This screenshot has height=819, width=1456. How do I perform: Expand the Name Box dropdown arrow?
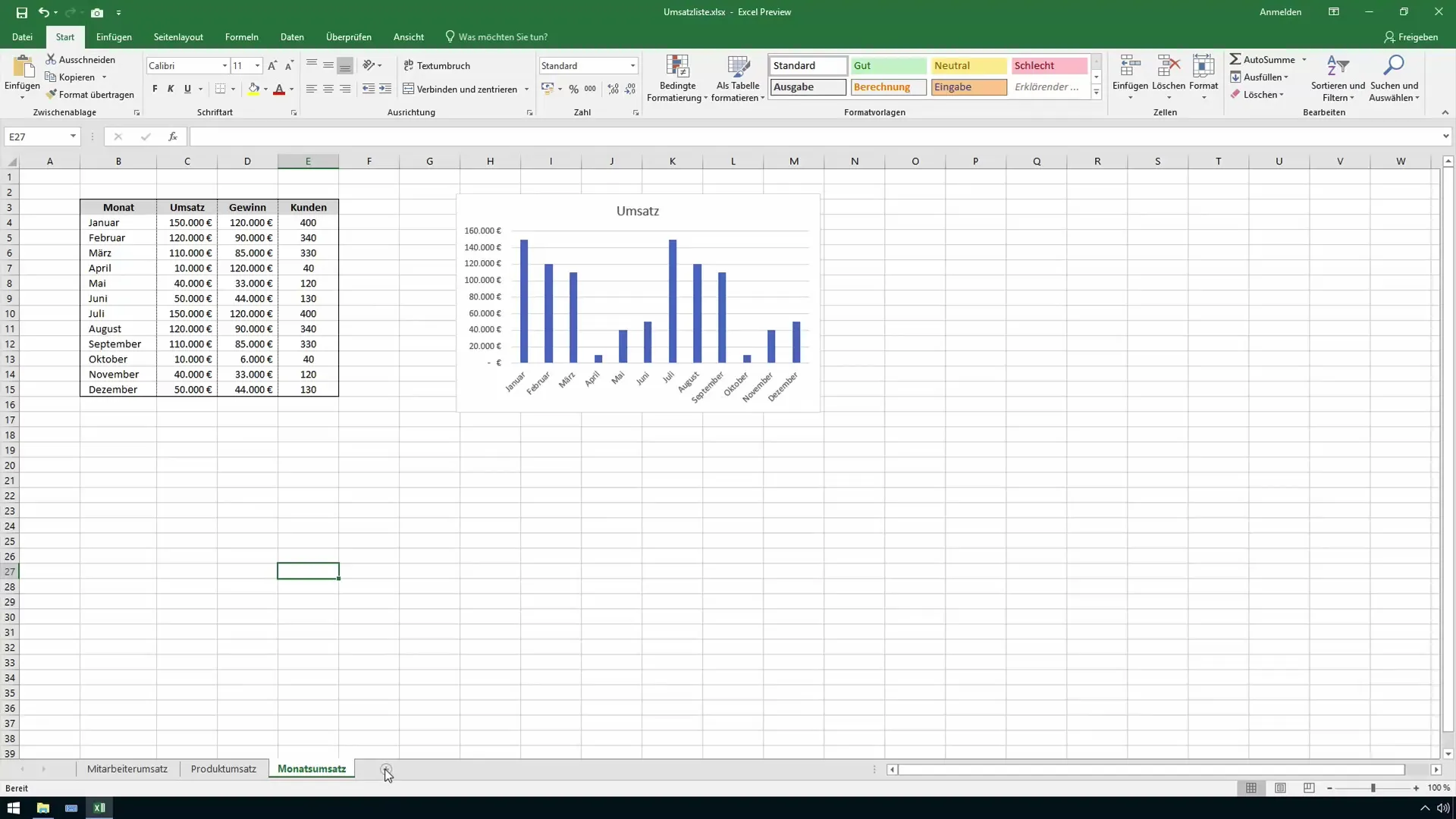(x=73, y=136)
